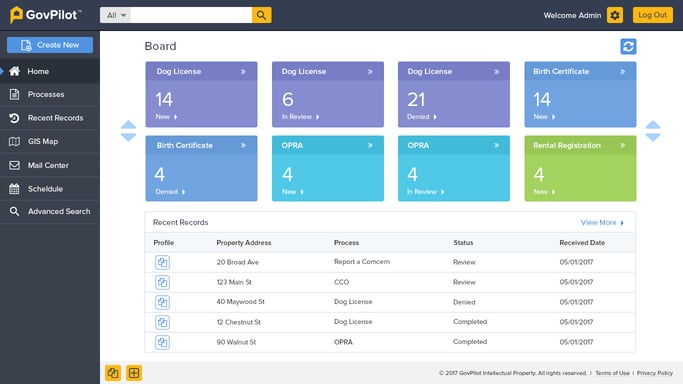Click the yellow plus icon in footer
The width and height of the screenshot is (683, 384).
134,373
